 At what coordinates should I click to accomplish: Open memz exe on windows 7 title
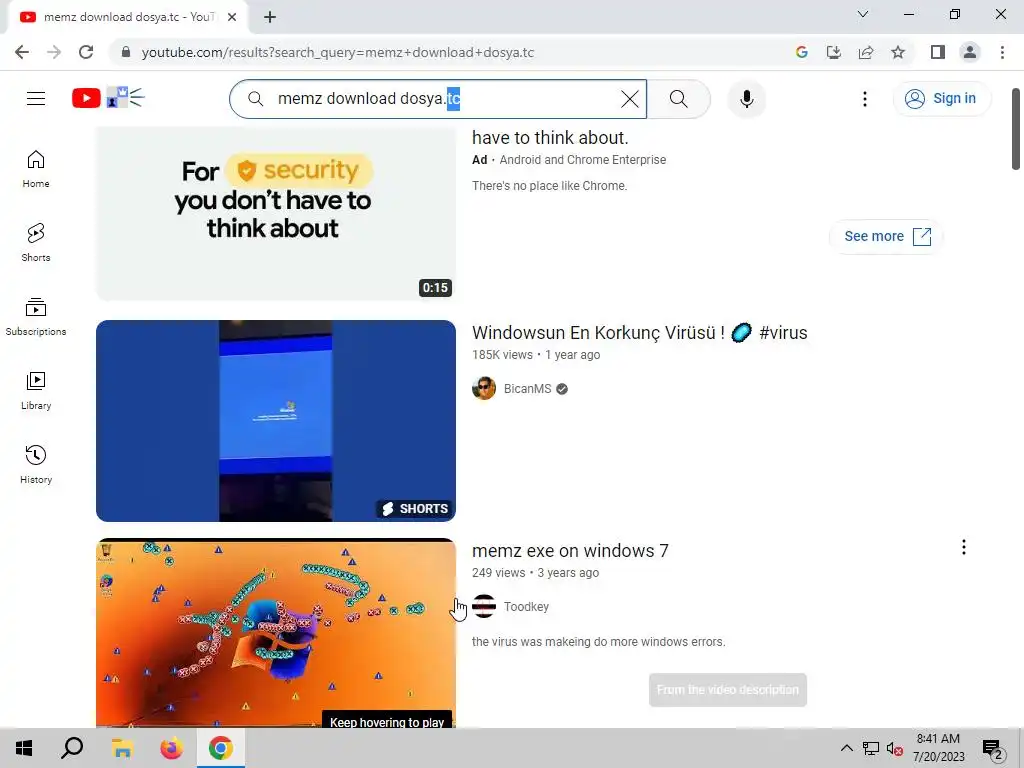570,551
